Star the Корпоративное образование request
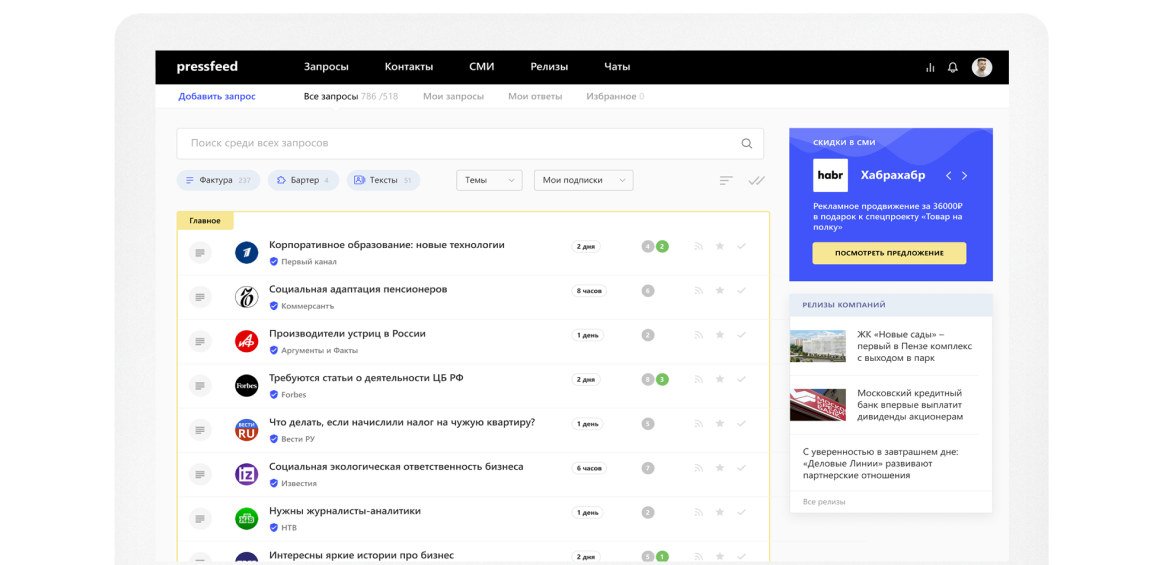The width and height of the screenshot is (1162, 565). tap(720, 246)
